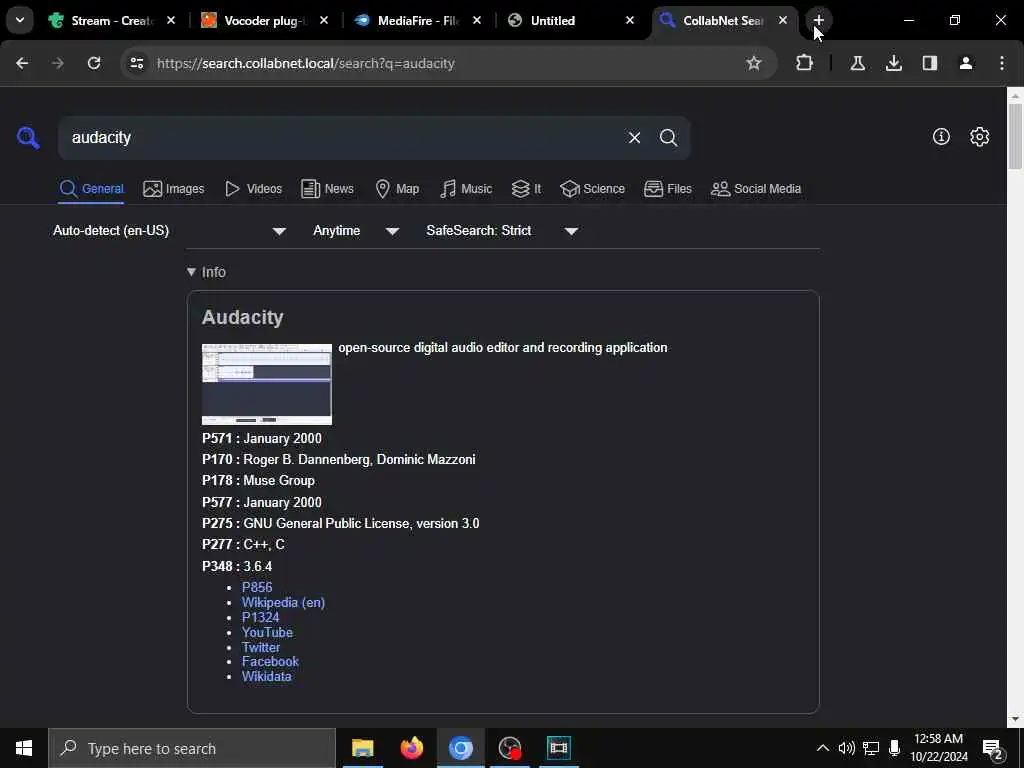Screen dimensions: 1024x768
Task: Select the General search category
Action: (x=91, y=189)
